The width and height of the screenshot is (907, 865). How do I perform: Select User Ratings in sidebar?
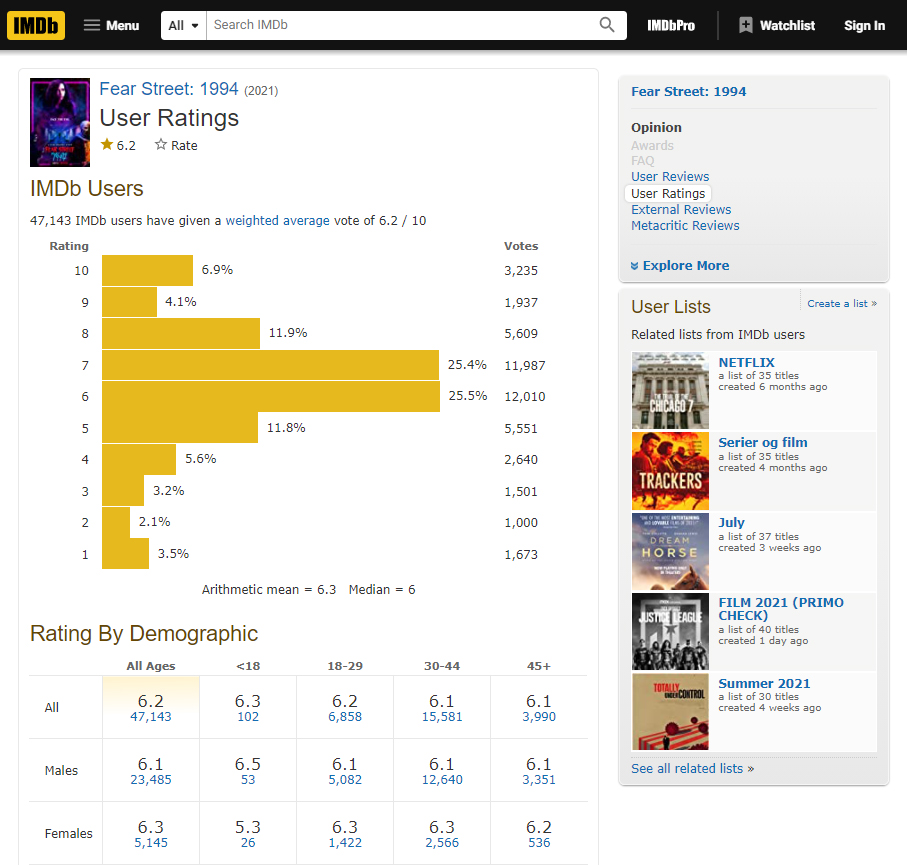pos(668,193)
